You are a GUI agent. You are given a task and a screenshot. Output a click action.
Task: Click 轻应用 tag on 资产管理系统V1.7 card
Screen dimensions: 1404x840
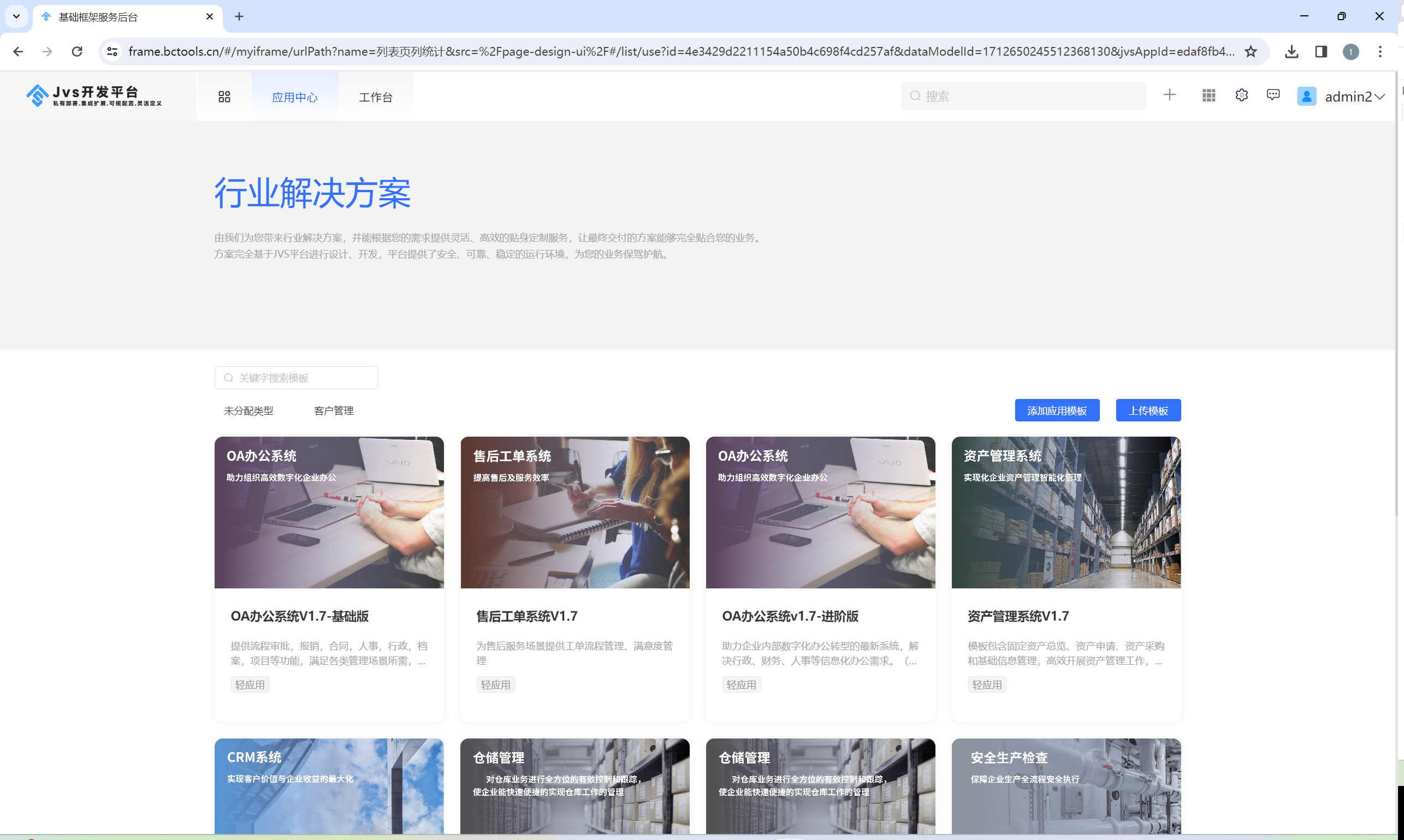tap(987, 685)
